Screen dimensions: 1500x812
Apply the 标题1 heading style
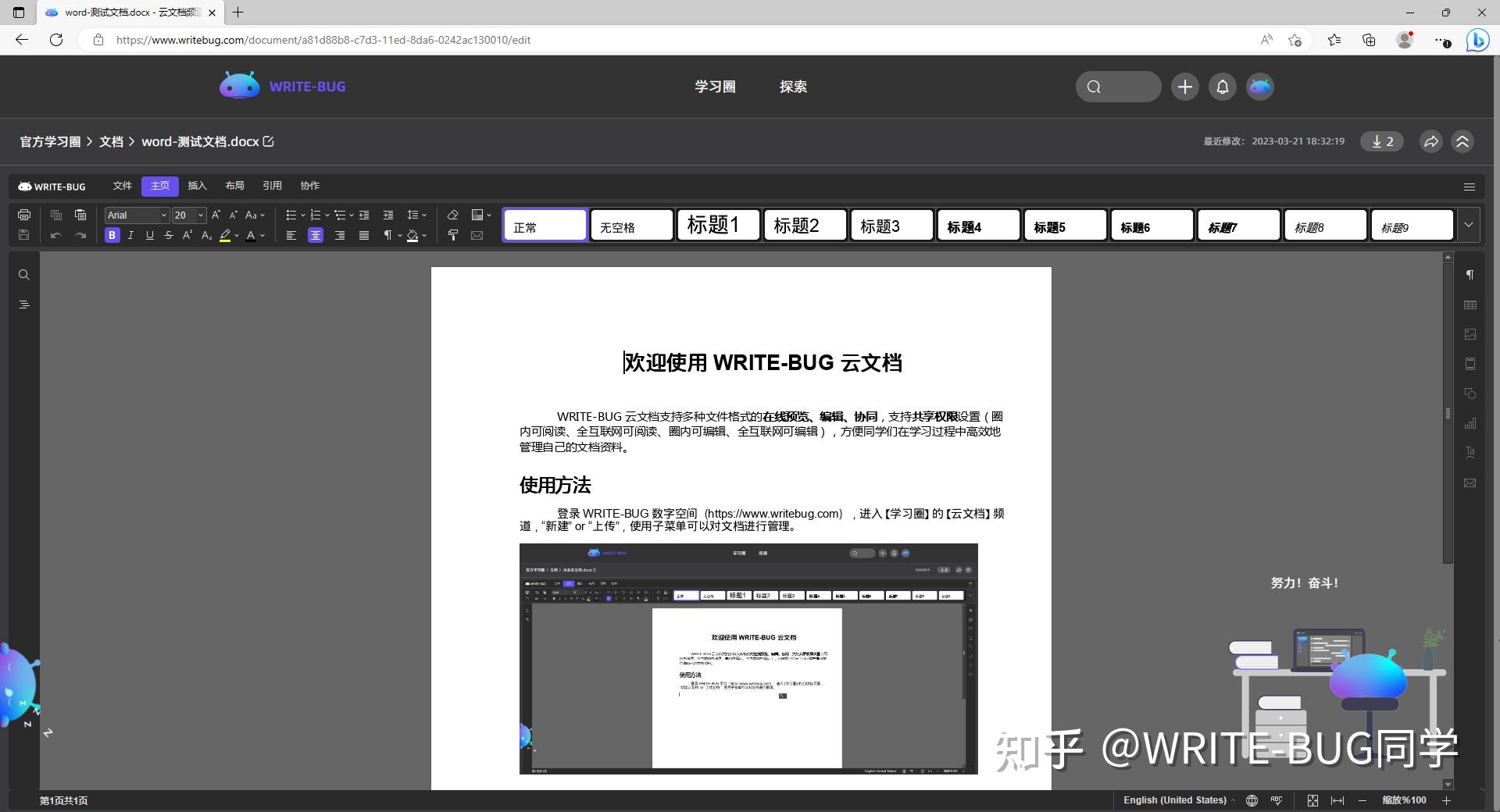point(716,225)
